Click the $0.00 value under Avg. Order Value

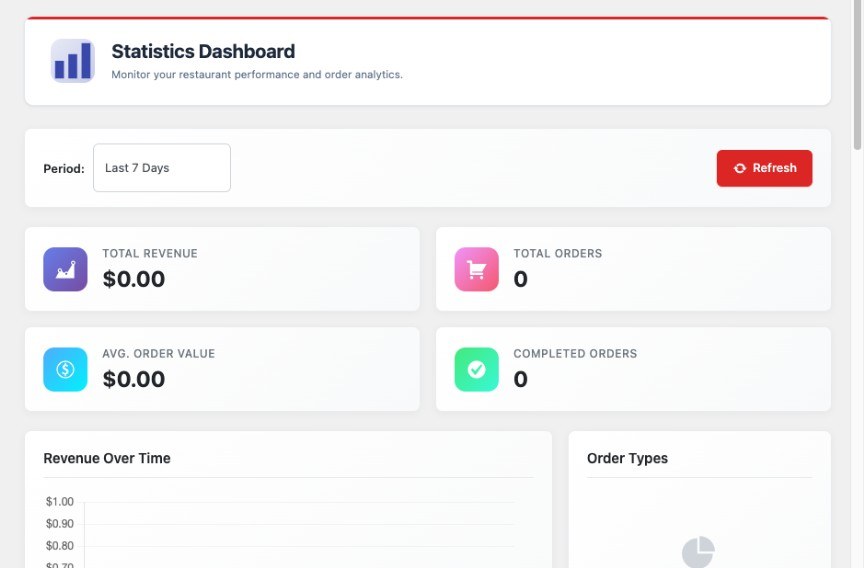pyautogui.click(x=134, y=379)
